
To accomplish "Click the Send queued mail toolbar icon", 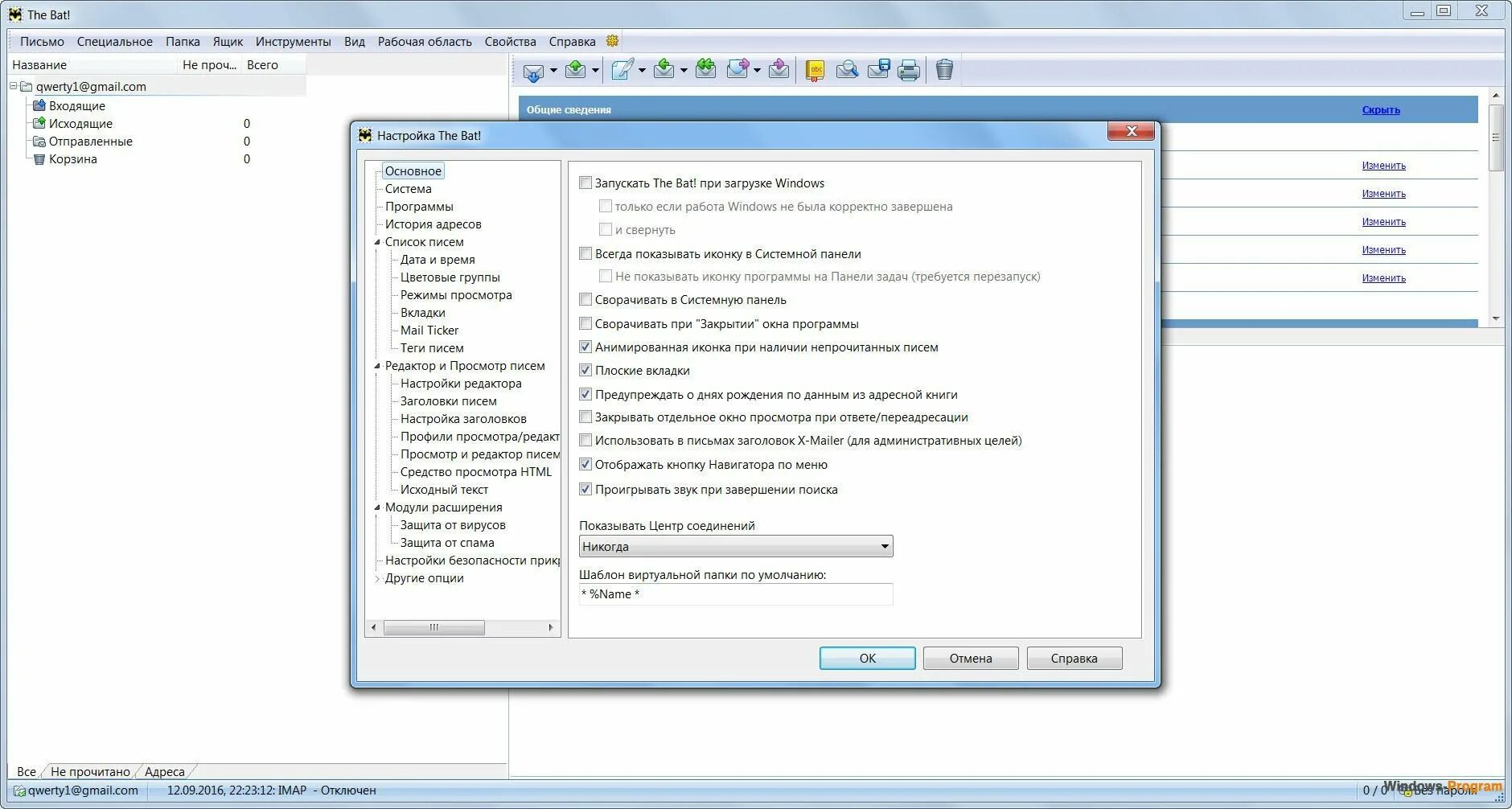I will point(576,70).
